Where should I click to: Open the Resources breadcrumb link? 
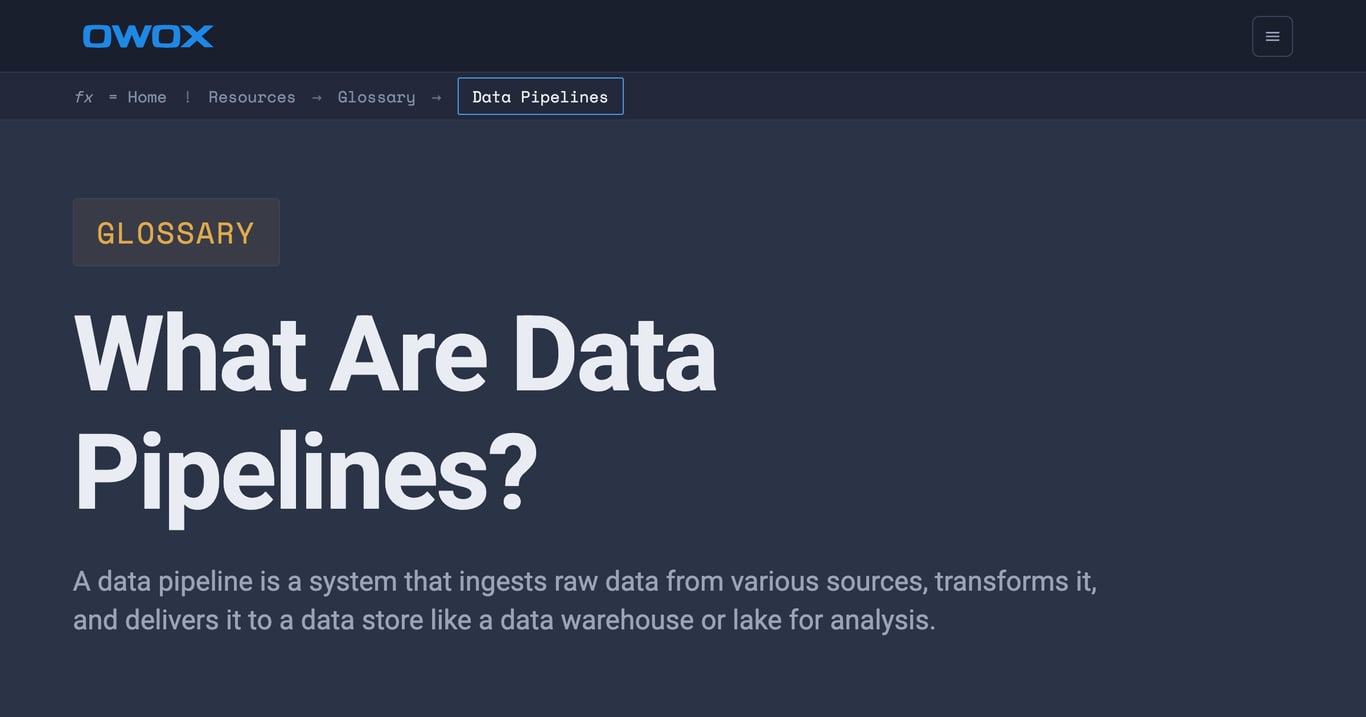pyautogui.click(x=252, y=97)
